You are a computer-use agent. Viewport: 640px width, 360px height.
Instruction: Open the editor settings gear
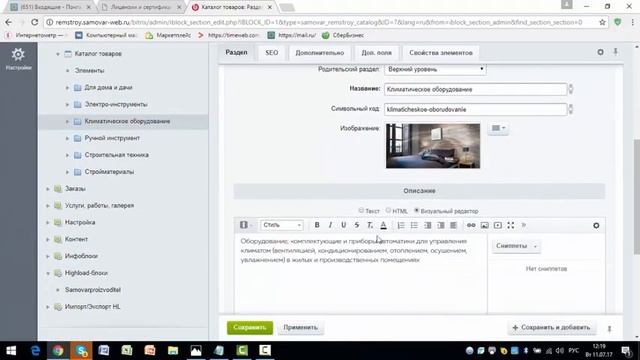[596, 225]
